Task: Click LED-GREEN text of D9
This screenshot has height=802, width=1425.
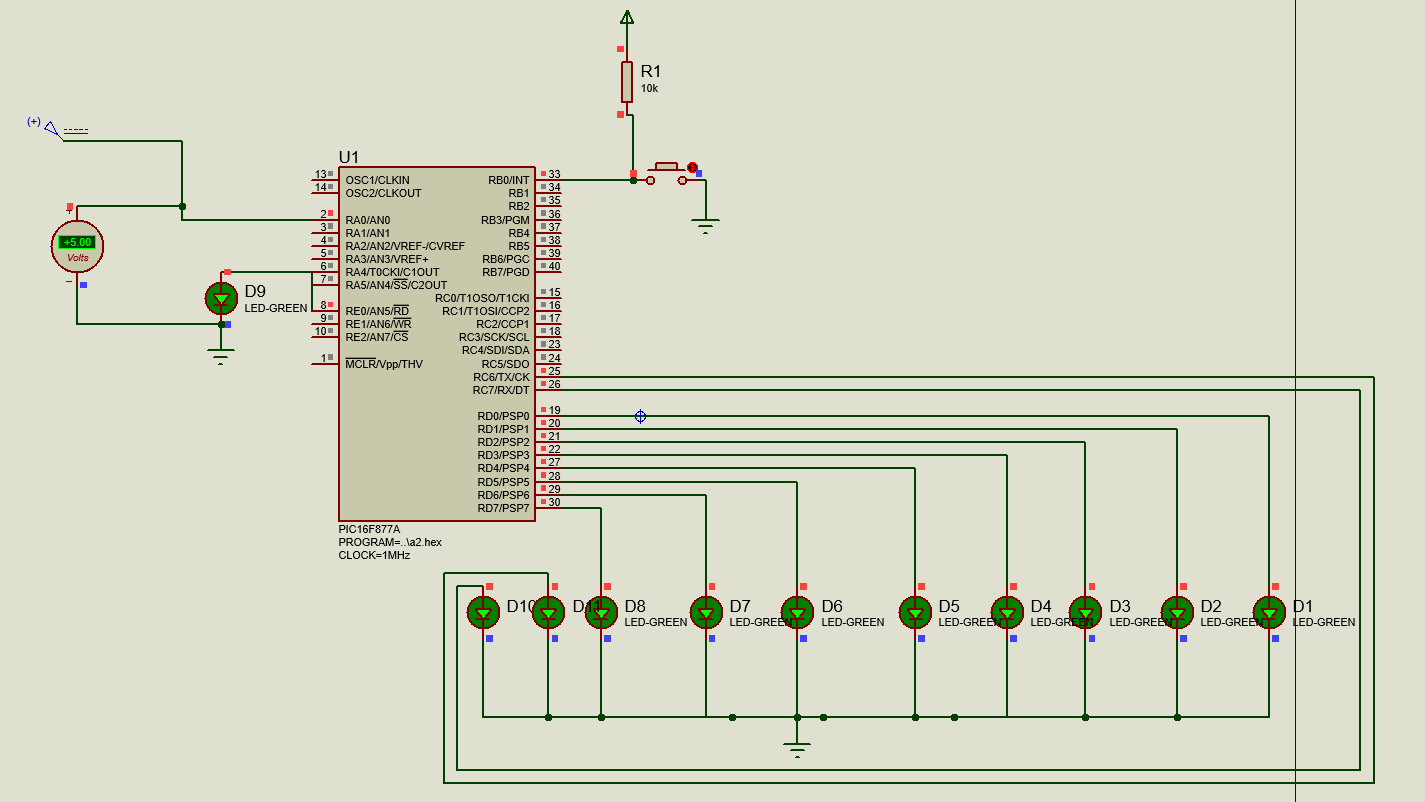Action: (x=276, y=308)
